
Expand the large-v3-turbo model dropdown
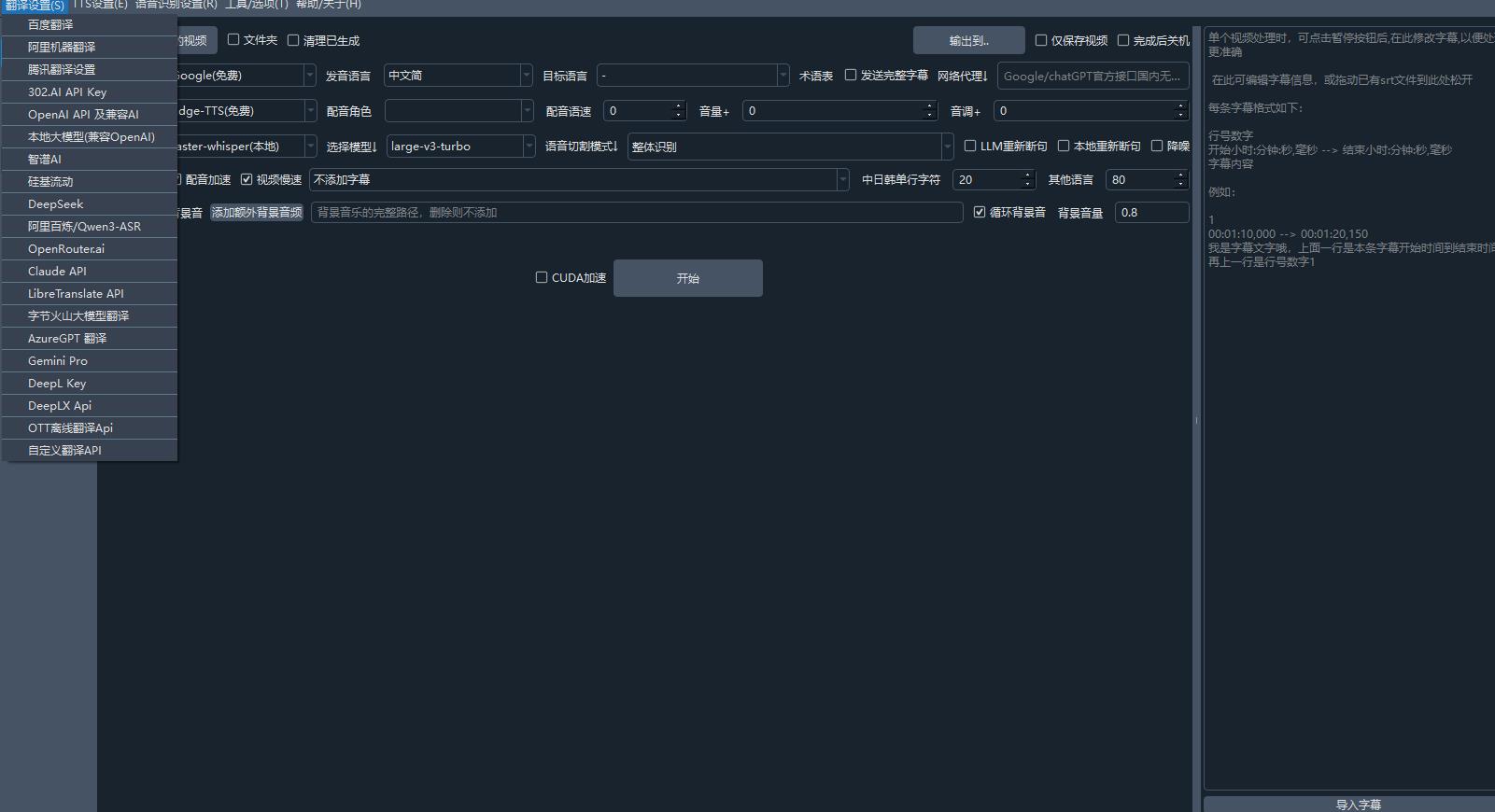pos(529,147)
